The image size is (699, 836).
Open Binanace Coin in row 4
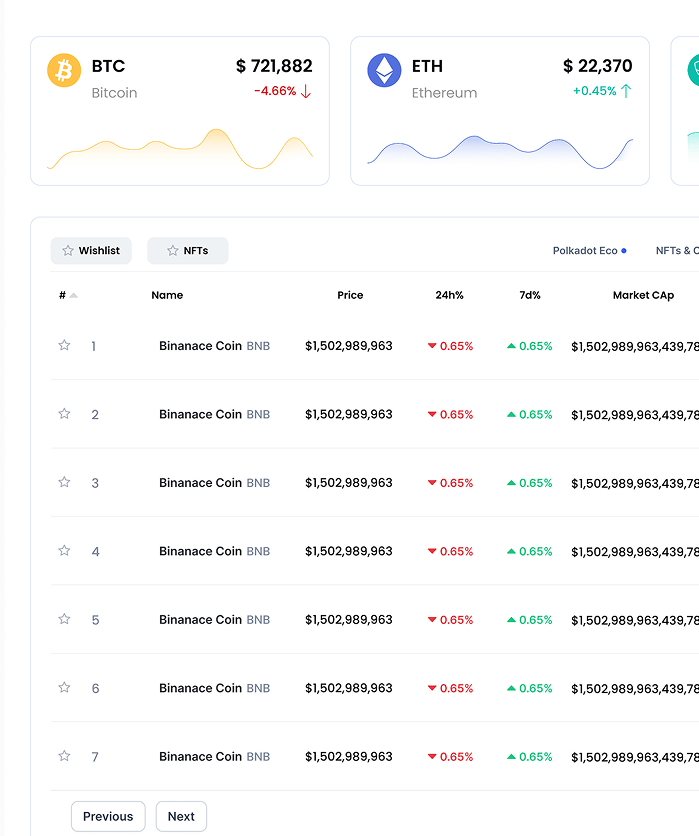(x=200, y=551)
